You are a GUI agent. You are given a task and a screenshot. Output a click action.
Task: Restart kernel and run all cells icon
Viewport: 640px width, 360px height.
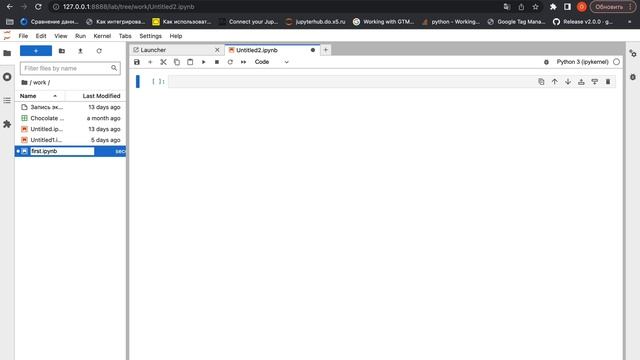(243, 62)
